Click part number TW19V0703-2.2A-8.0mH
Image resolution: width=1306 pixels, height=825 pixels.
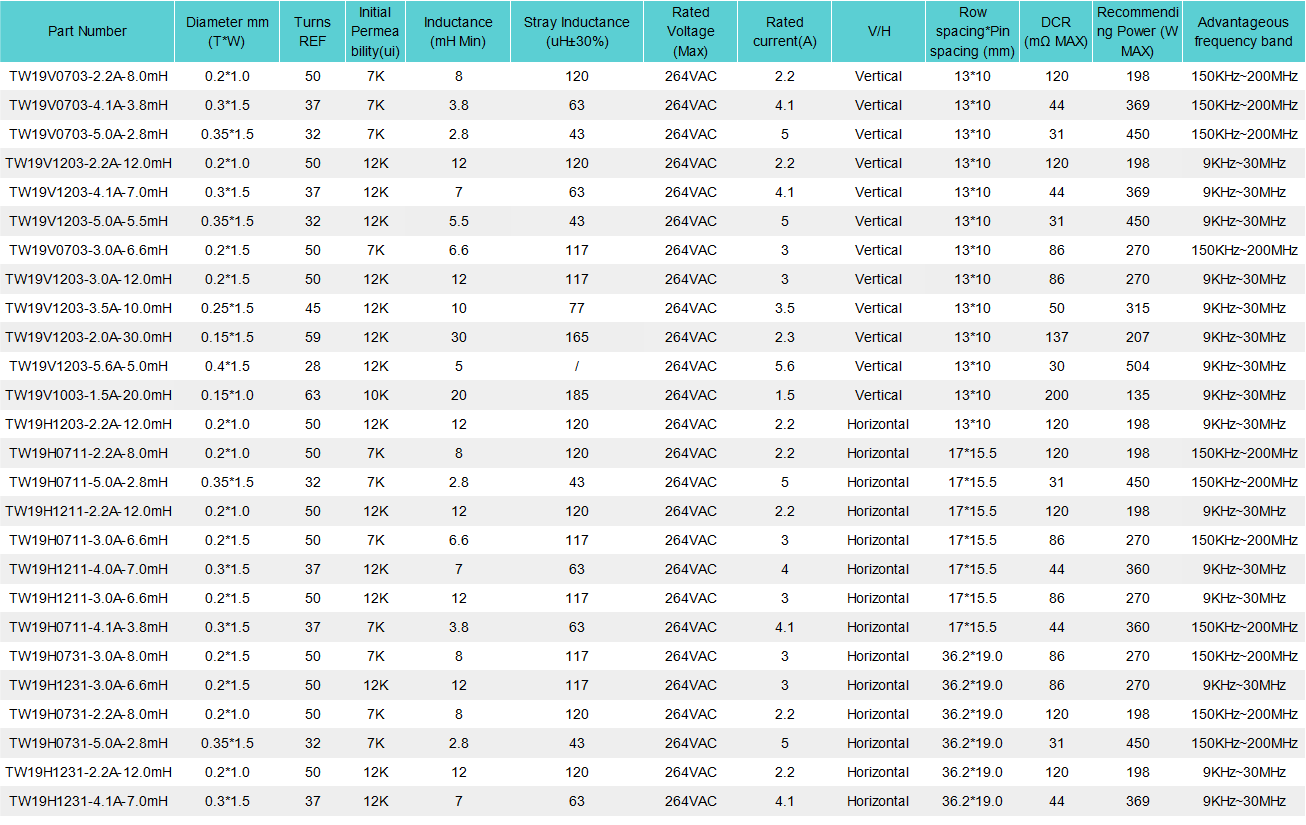coord(88,76)
